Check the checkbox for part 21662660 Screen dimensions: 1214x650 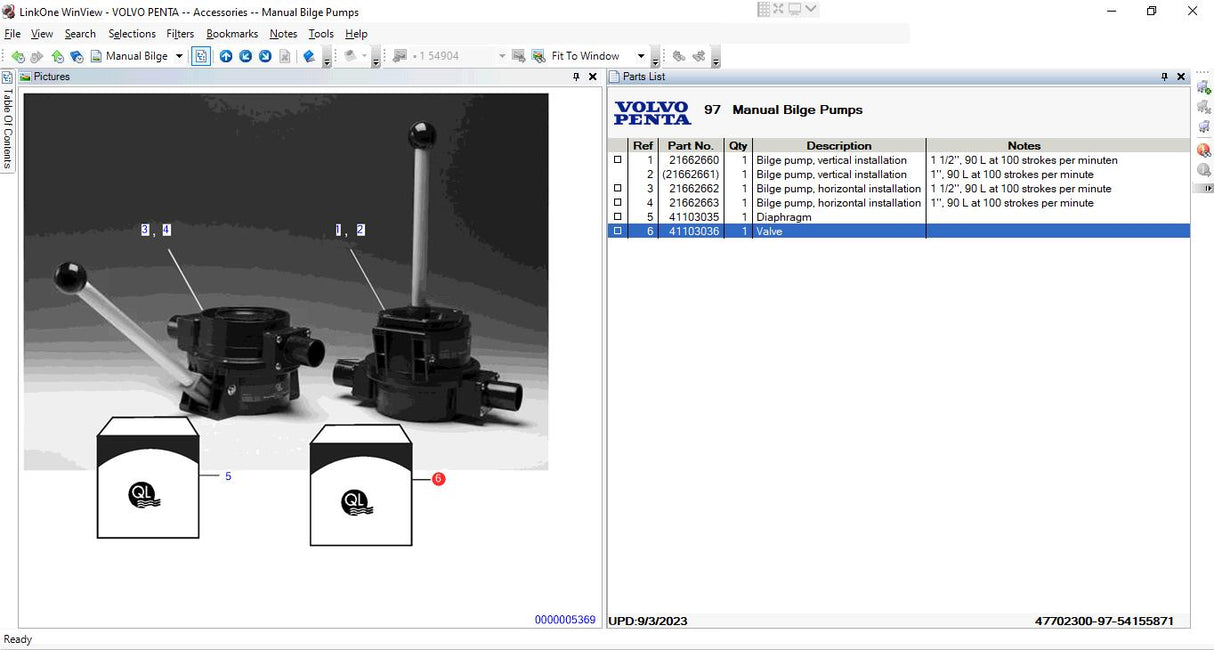[617, 159]
